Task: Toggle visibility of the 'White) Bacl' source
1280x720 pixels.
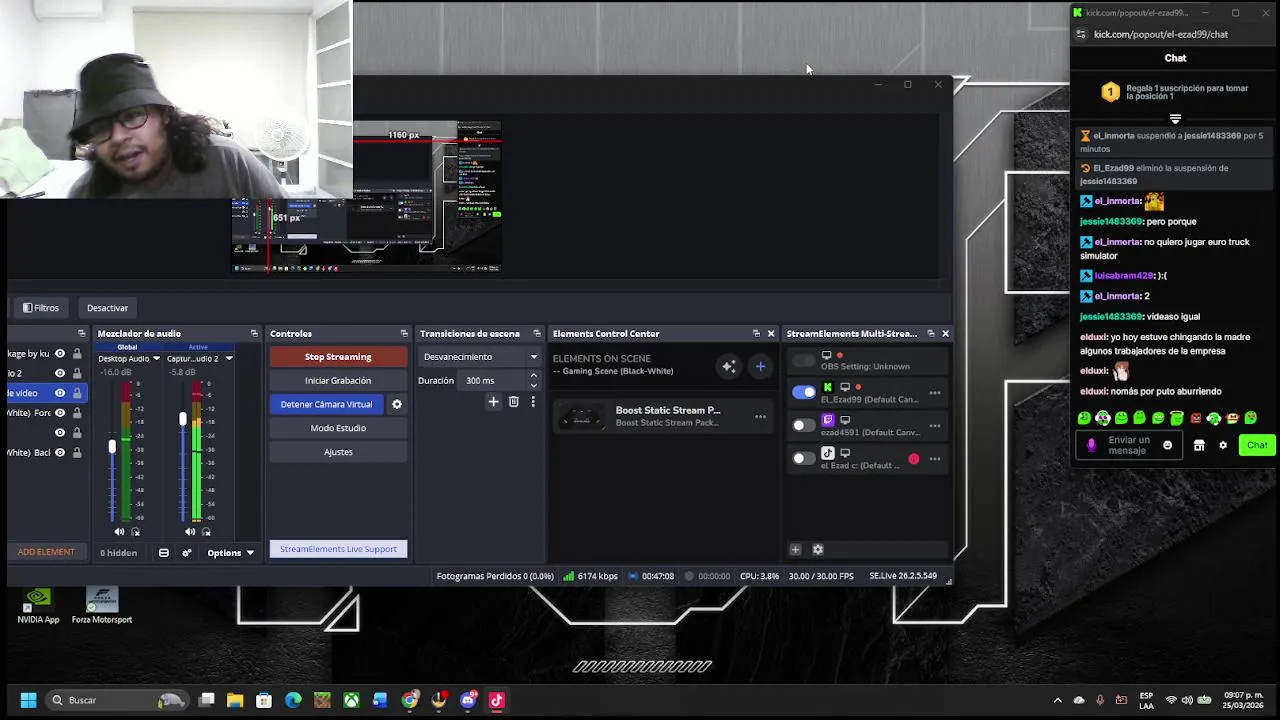Action: pyautogui.click(x=60, y=452)
